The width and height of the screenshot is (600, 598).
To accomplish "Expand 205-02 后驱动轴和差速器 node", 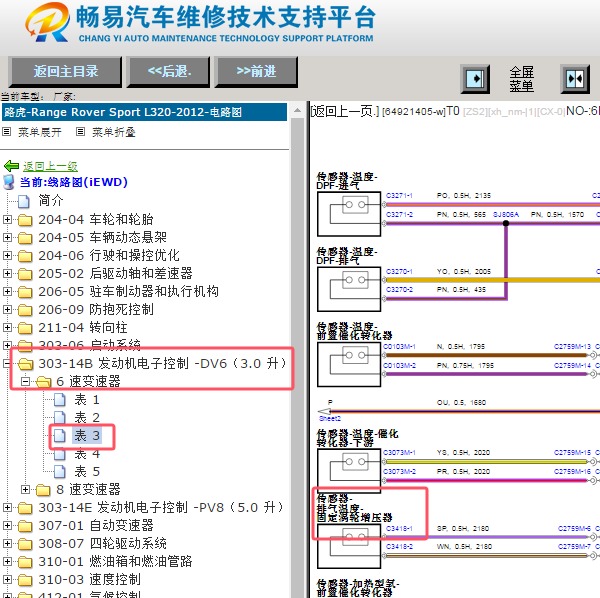I will point(7,273).
